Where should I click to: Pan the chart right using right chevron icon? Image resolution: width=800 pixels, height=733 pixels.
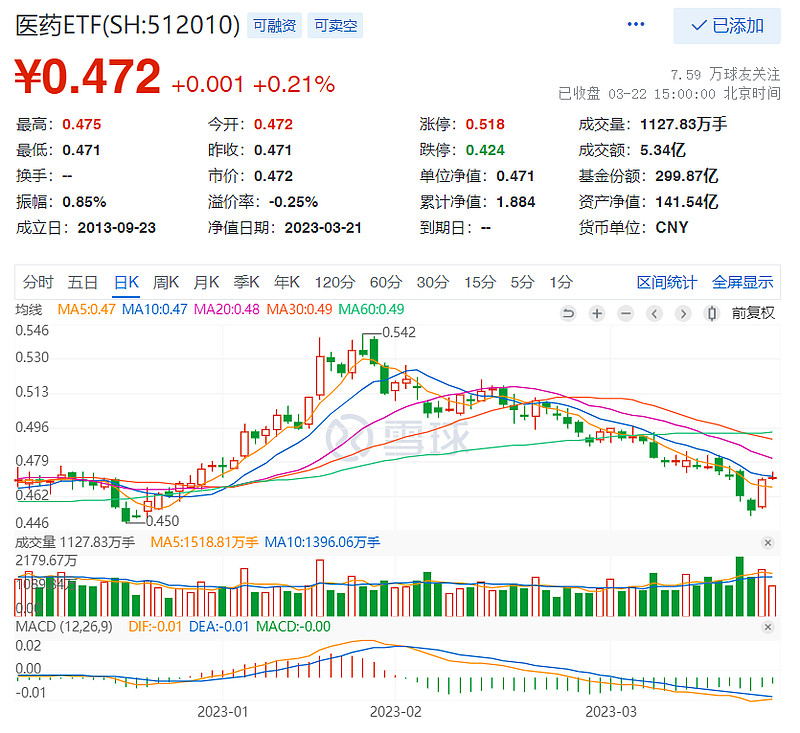pos(681,313)
